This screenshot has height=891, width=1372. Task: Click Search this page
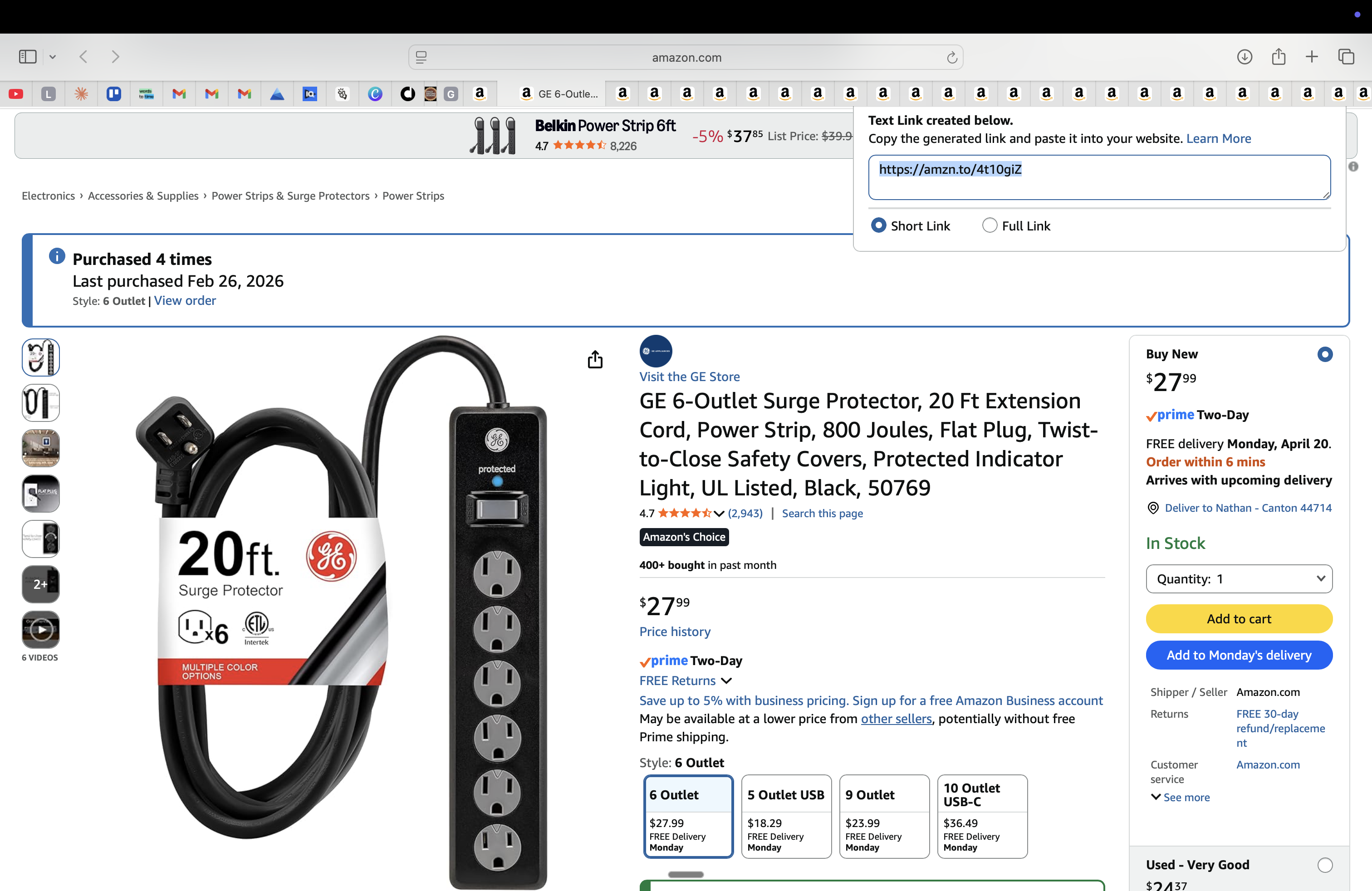pyautogui.click(x=822, y=514)
